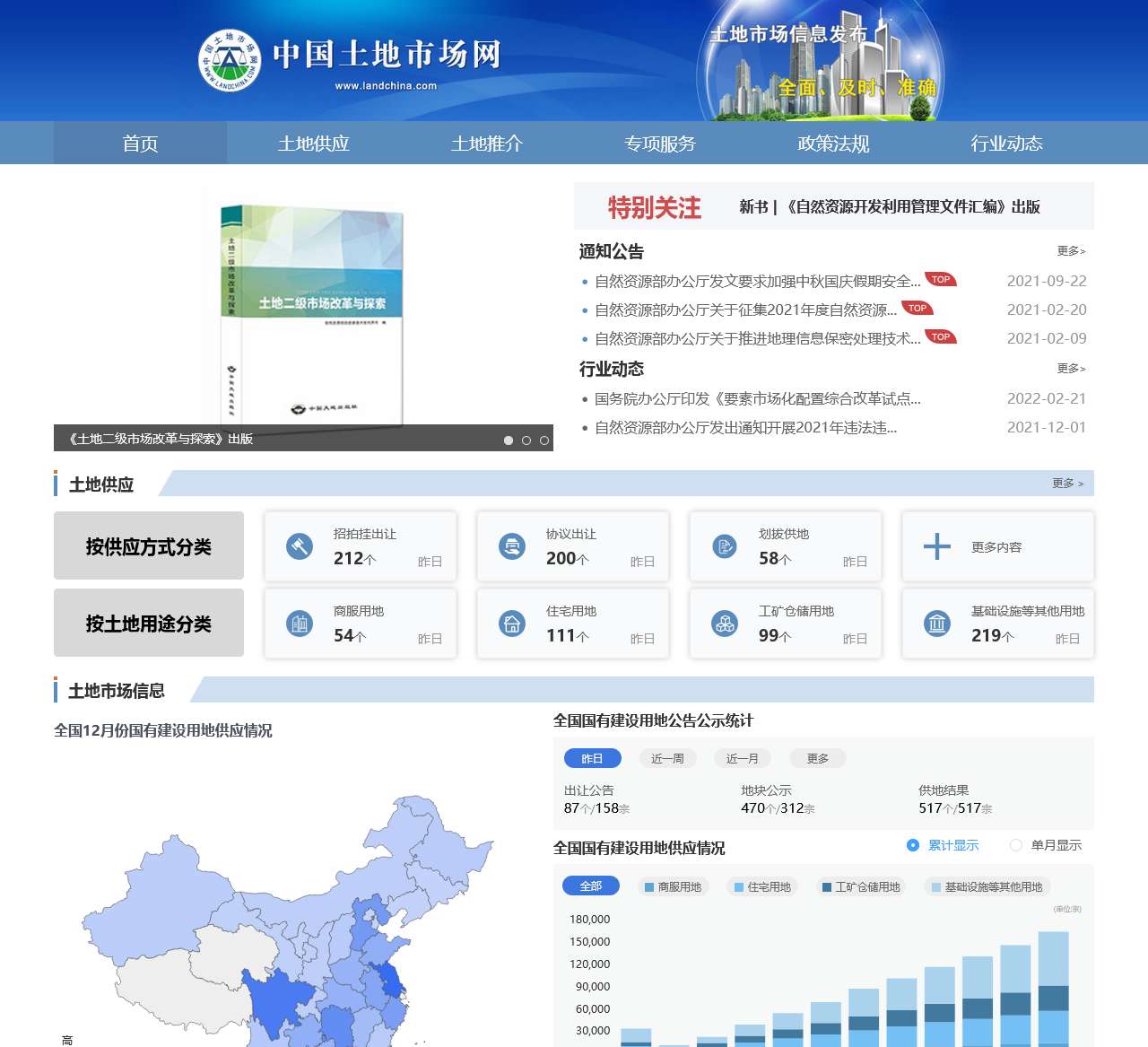The height and width of the screenshot is (1047, 1148).
Task: Open 土地推介 nav menu
Action: (x=487, y=144)
